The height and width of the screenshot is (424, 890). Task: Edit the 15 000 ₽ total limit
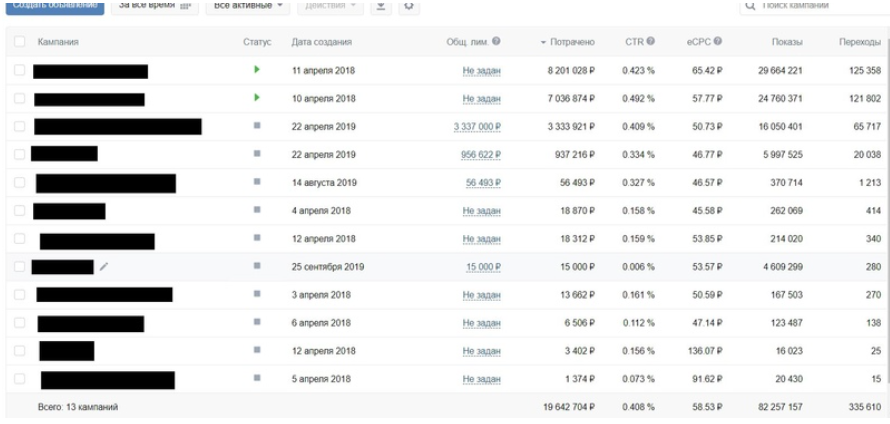click(x=483, y=267)
